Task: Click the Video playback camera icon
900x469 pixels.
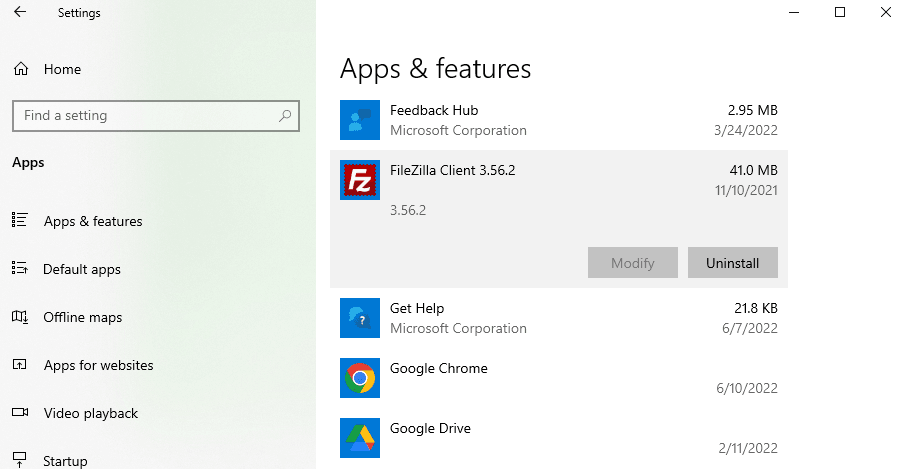Action: (x=20, y=412)
